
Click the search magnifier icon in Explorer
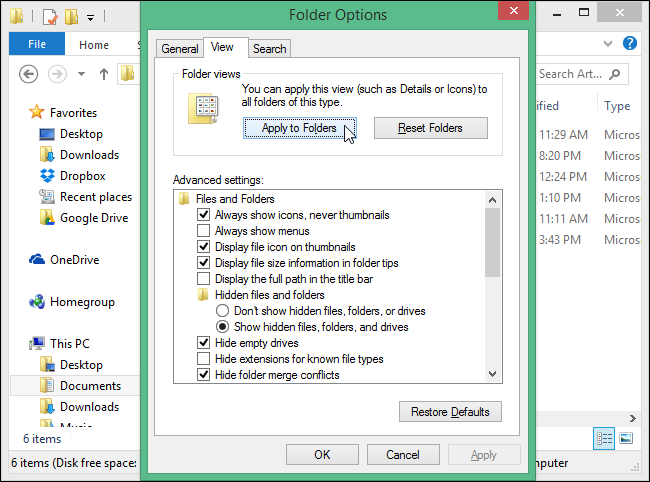(615, 74)
